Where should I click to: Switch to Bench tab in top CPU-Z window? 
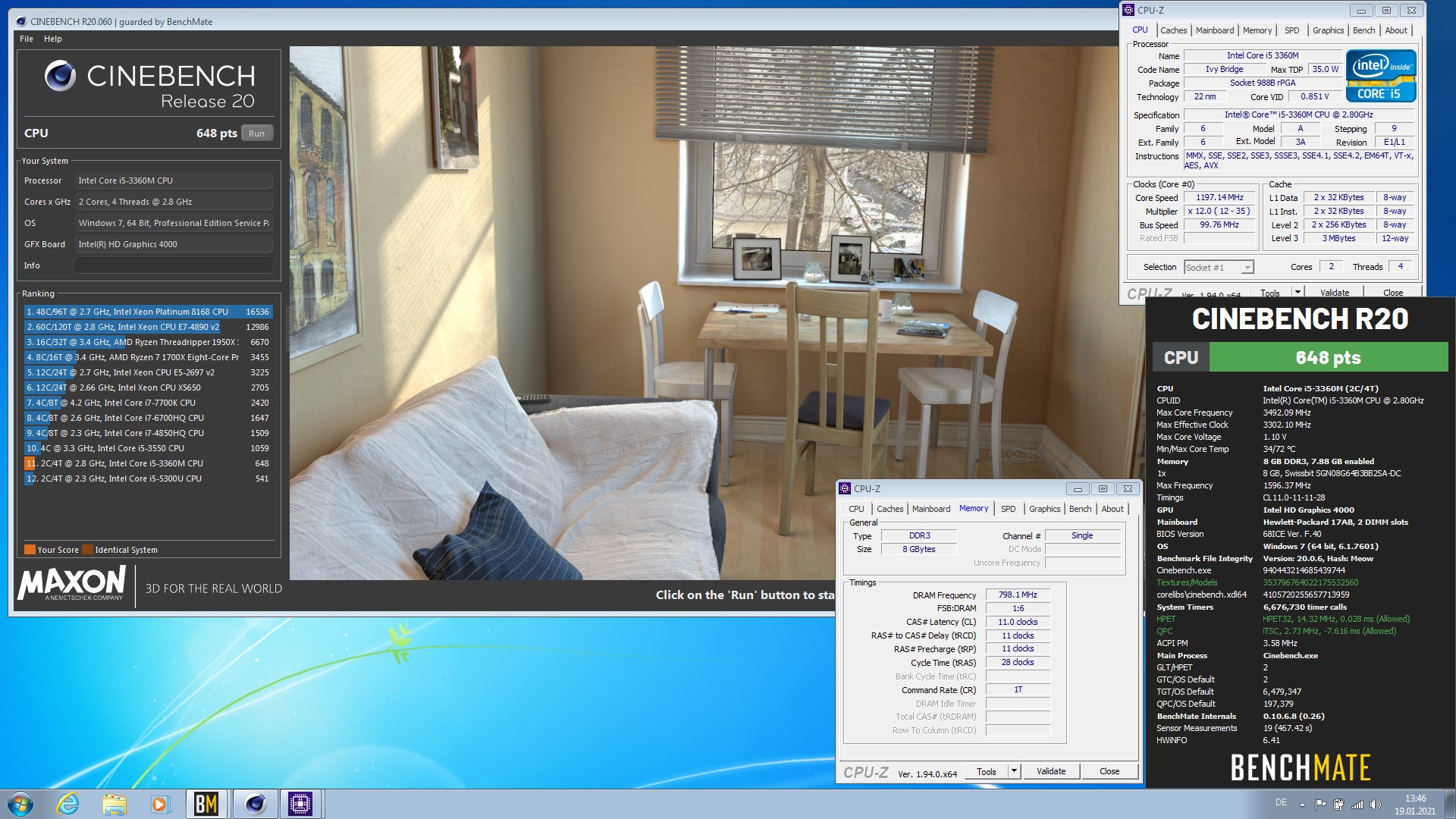pos(1363,30)
